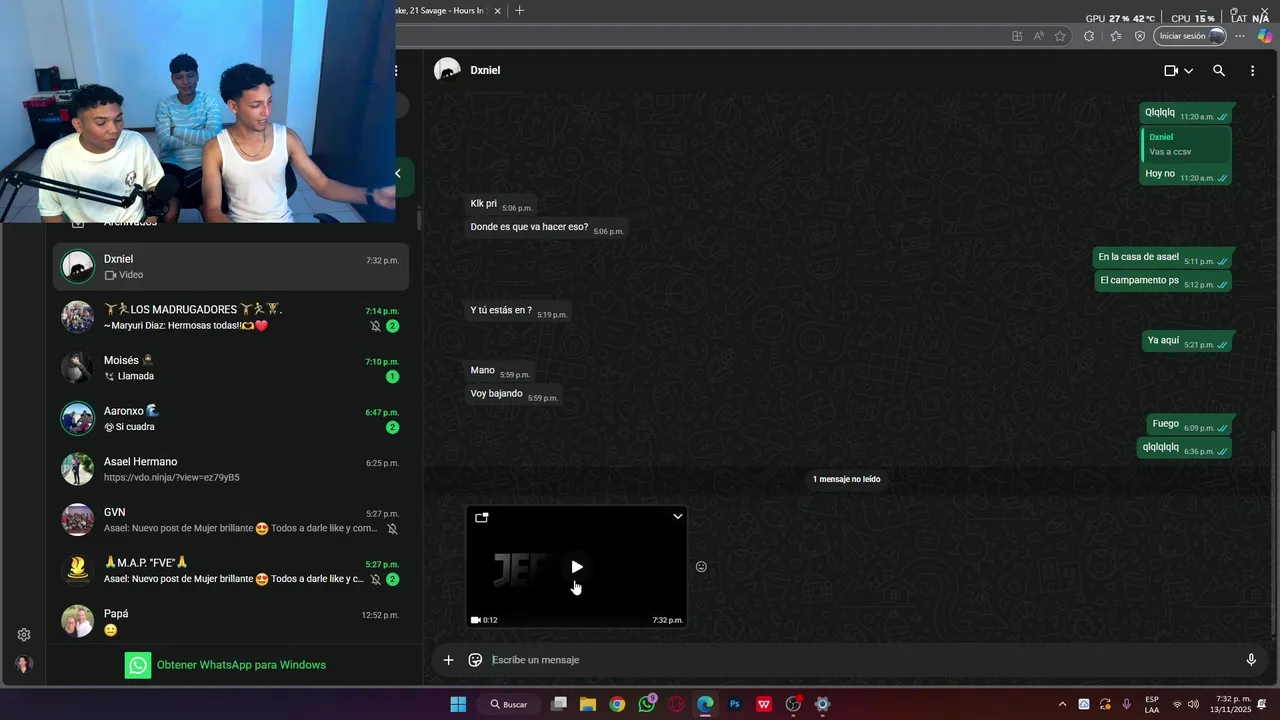1280x720 pixels.
Task: Click the read aloud icon in address bar
Action: [x=1038, y=36]
